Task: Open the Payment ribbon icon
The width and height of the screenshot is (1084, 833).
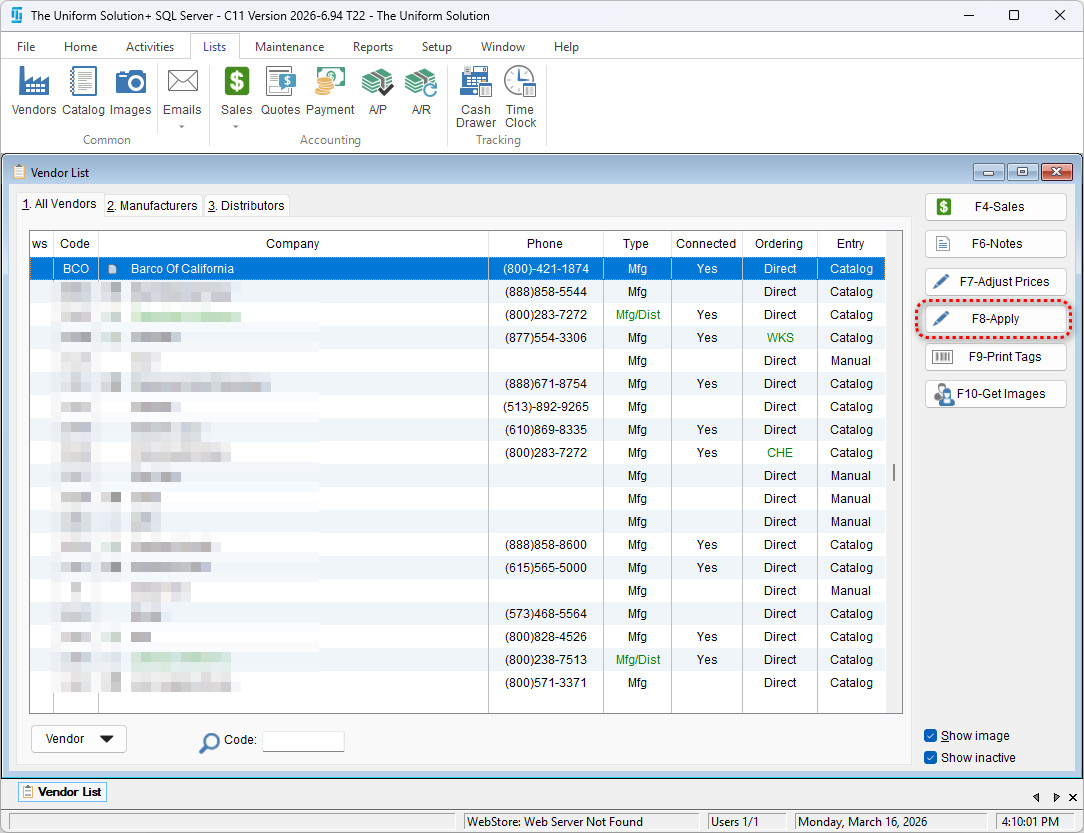Action: [x=330, y=92]
